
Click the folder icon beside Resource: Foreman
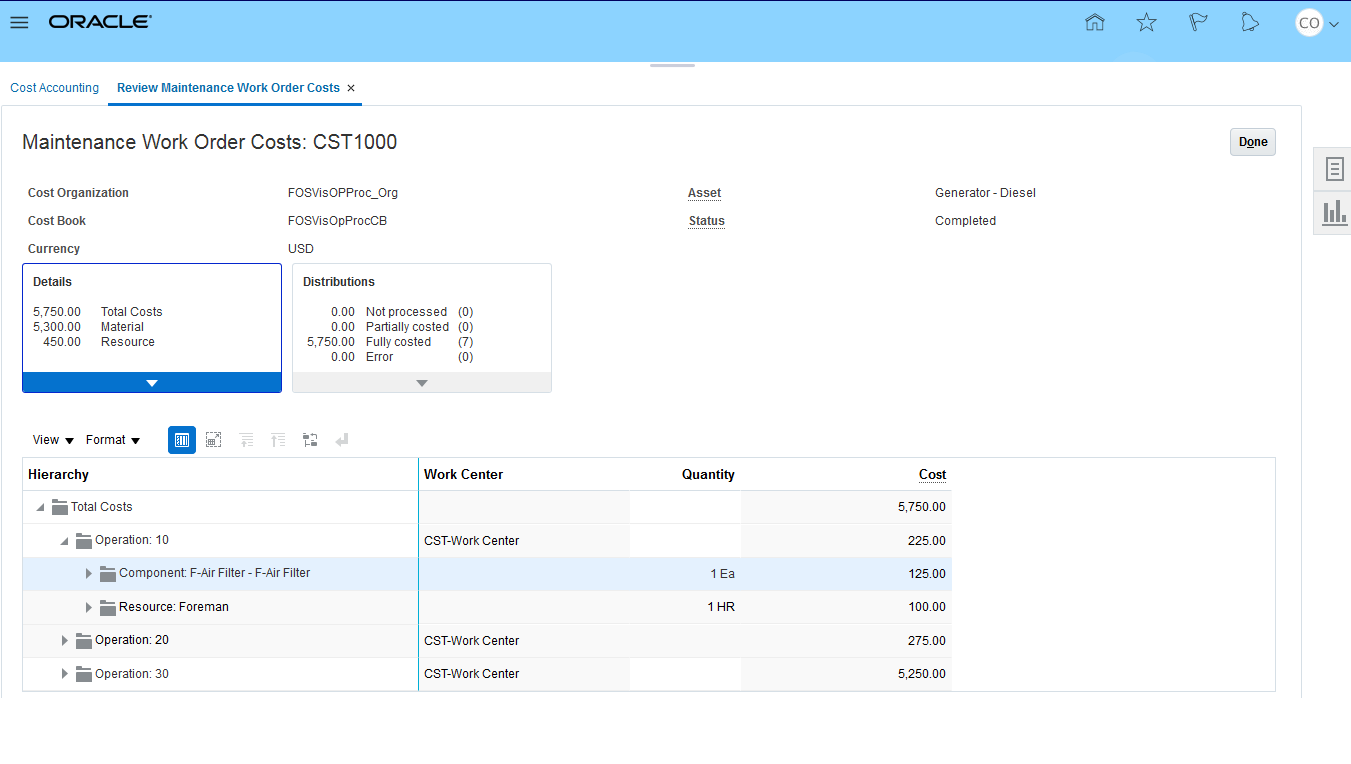(108, 607)
